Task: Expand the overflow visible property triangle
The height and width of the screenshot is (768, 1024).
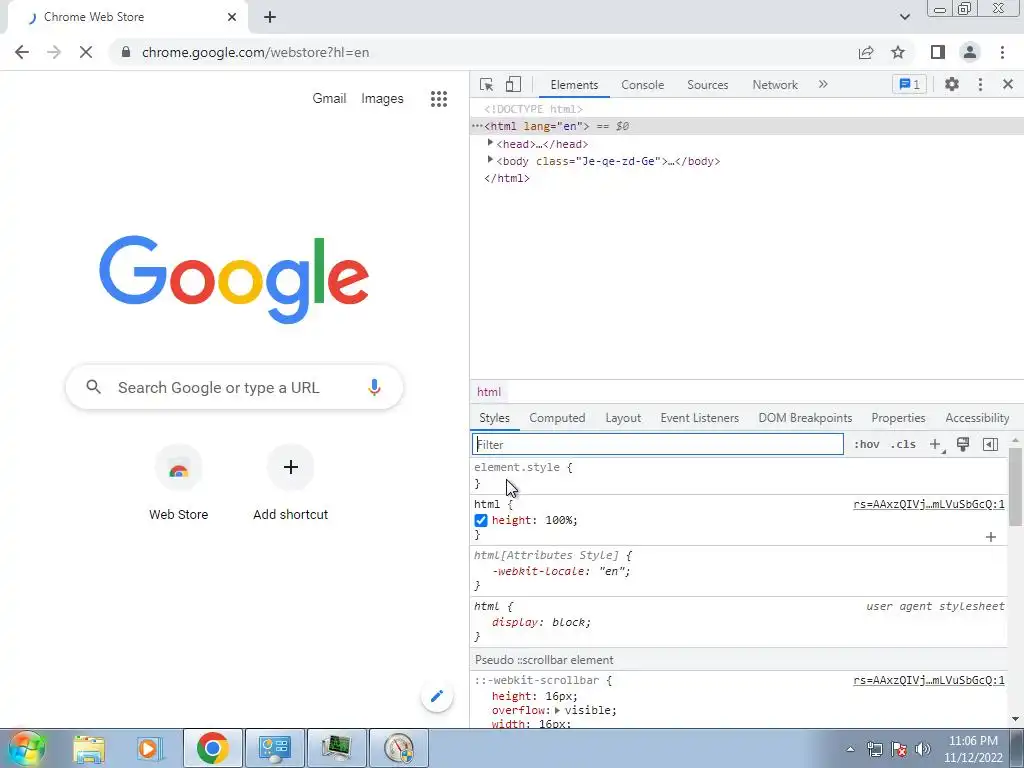Action: click(557, 710)
